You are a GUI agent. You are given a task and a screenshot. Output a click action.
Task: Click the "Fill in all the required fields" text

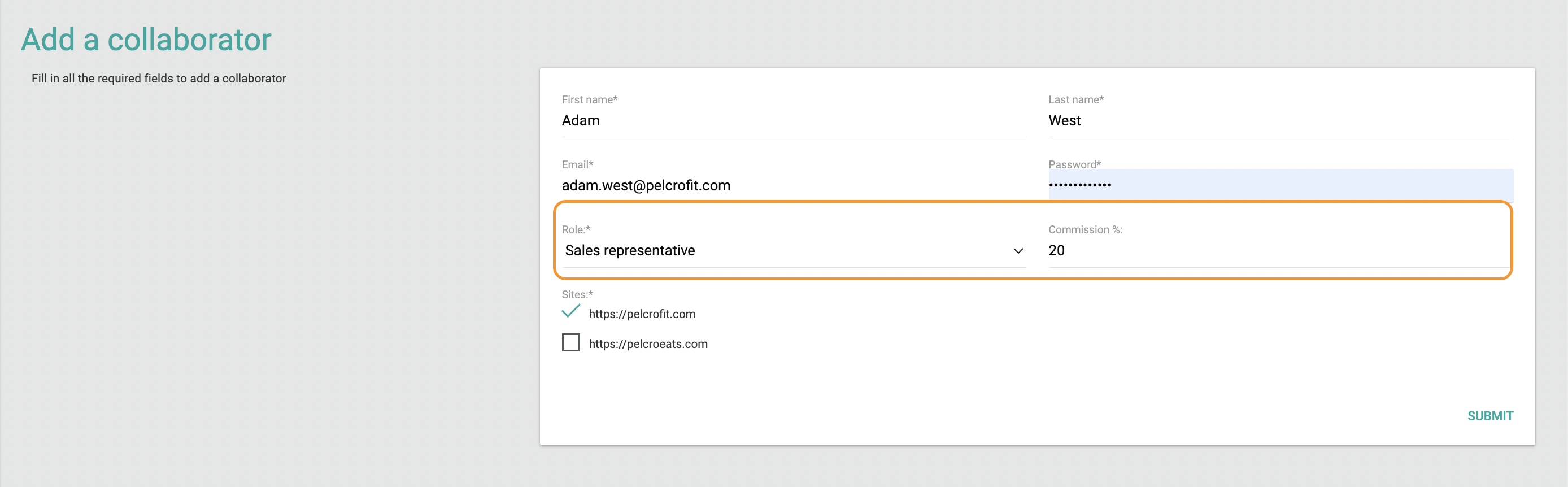(158, 79)
